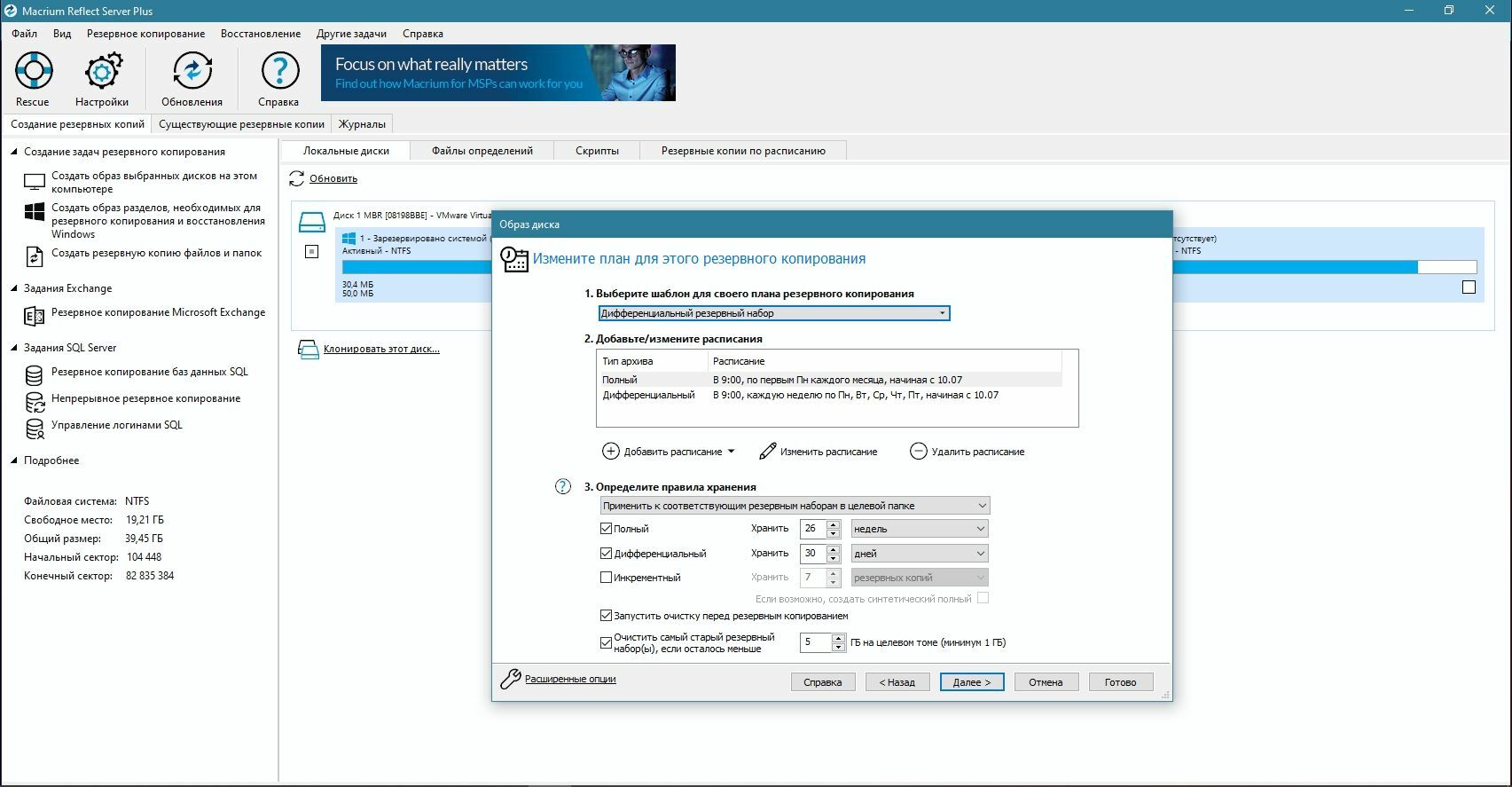Screen dimensions: 1512x787
Task: Open the Расширенные опции link
Action: (570, 680)
